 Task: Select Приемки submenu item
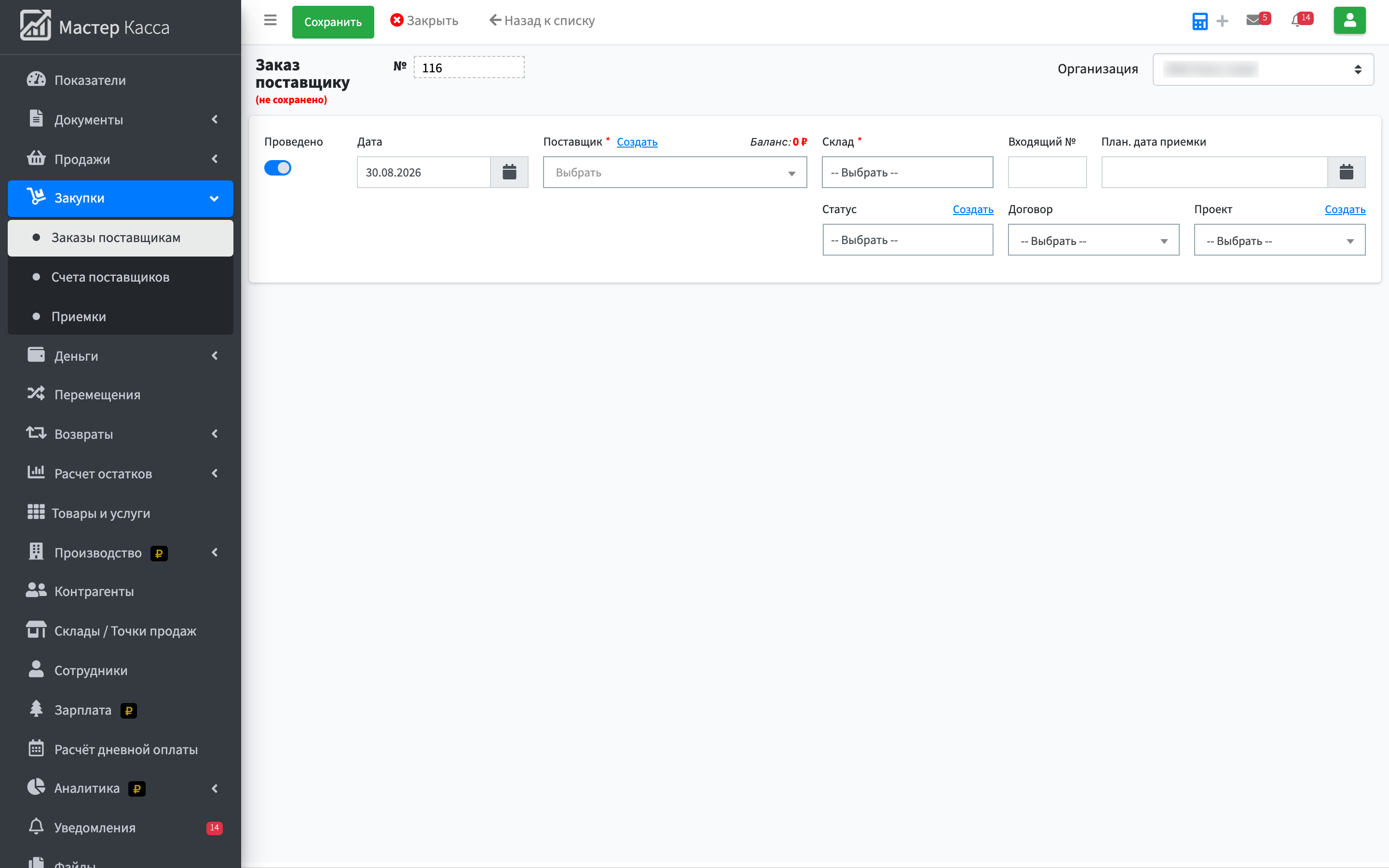(121, 317)
